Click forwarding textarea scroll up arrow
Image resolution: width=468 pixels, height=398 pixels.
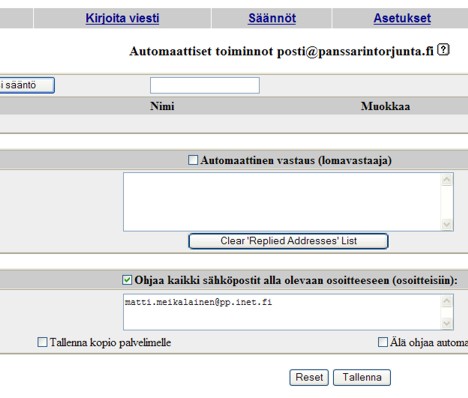(x=447, y=302)
